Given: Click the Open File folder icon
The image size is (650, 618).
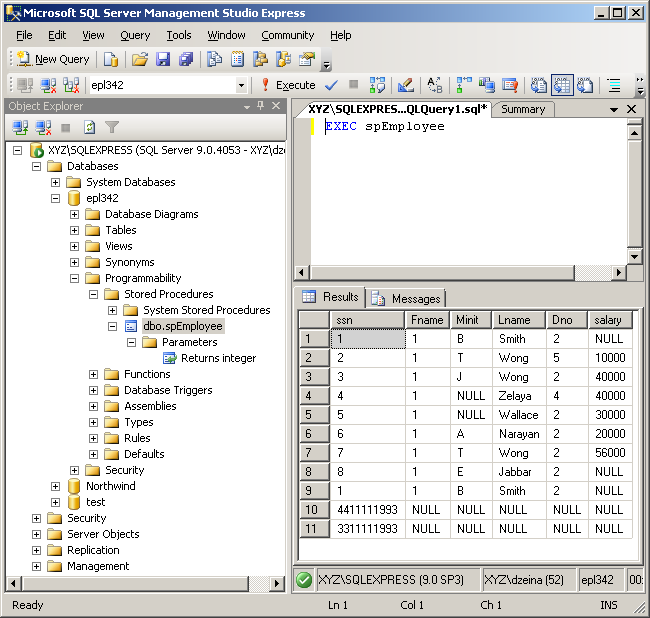Looking at the screenshot, I should click(x=140, y=59).
